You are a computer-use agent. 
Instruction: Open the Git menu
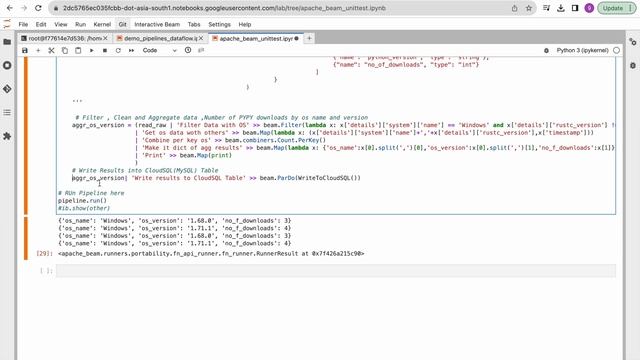122,24
